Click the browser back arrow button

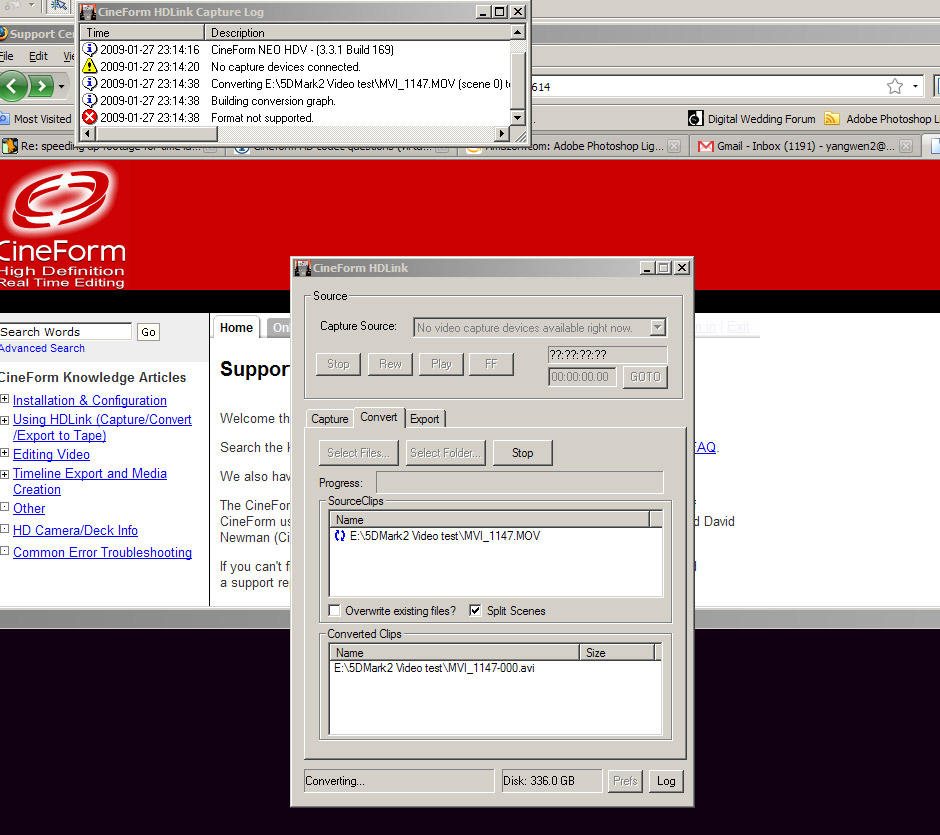(x=13, y=86)
